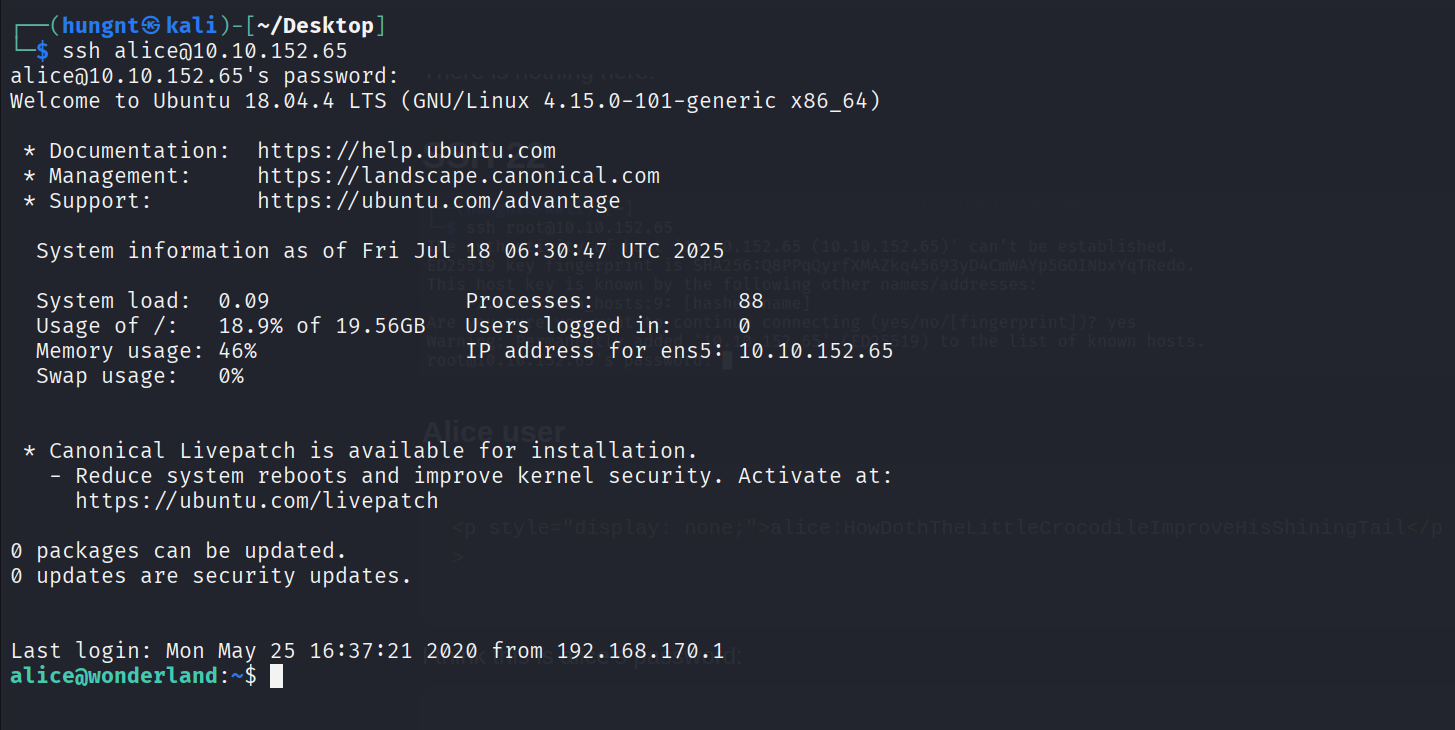Click the last login IP 192.168.170.1
Image resolution: width=1455 pixels, height=730 pixels.
640,651
